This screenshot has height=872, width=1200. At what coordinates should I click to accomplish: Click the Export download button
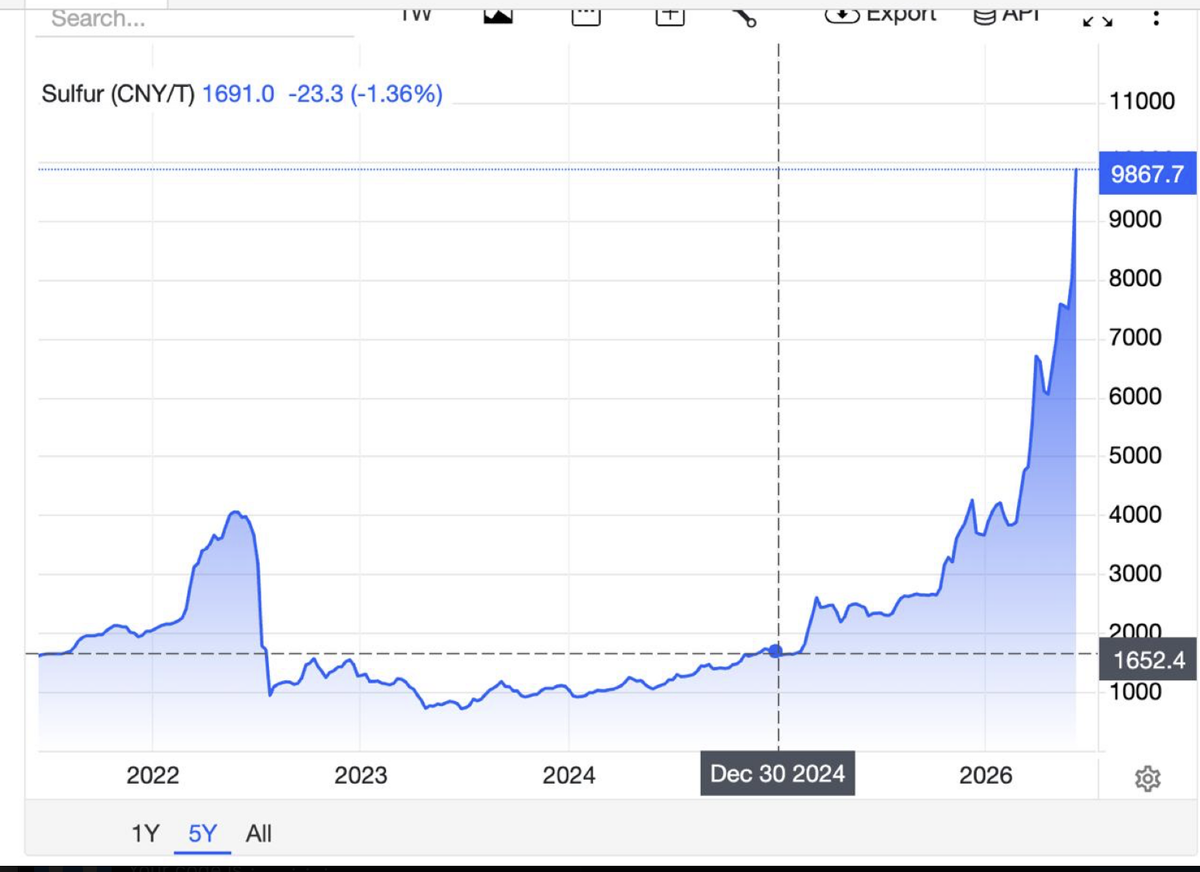pos(881,14)
